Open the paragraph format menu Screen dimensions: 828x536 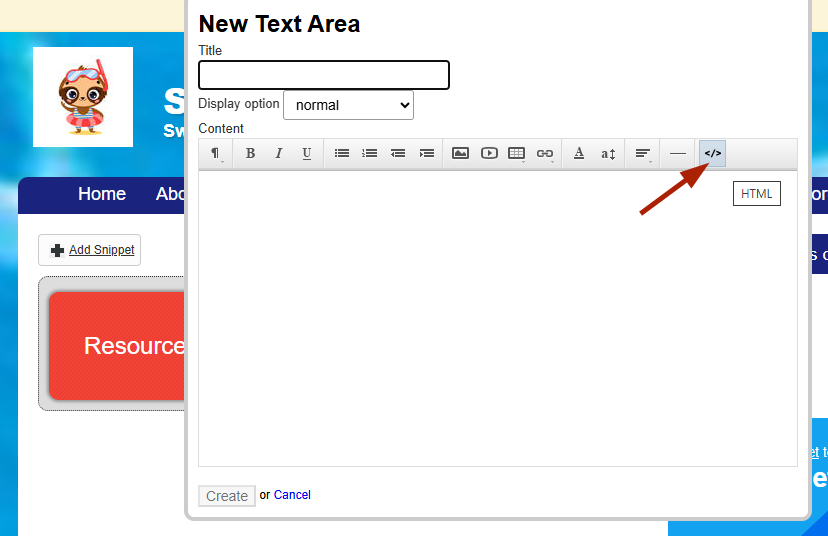pyautogui.click(x=216, y=153)
